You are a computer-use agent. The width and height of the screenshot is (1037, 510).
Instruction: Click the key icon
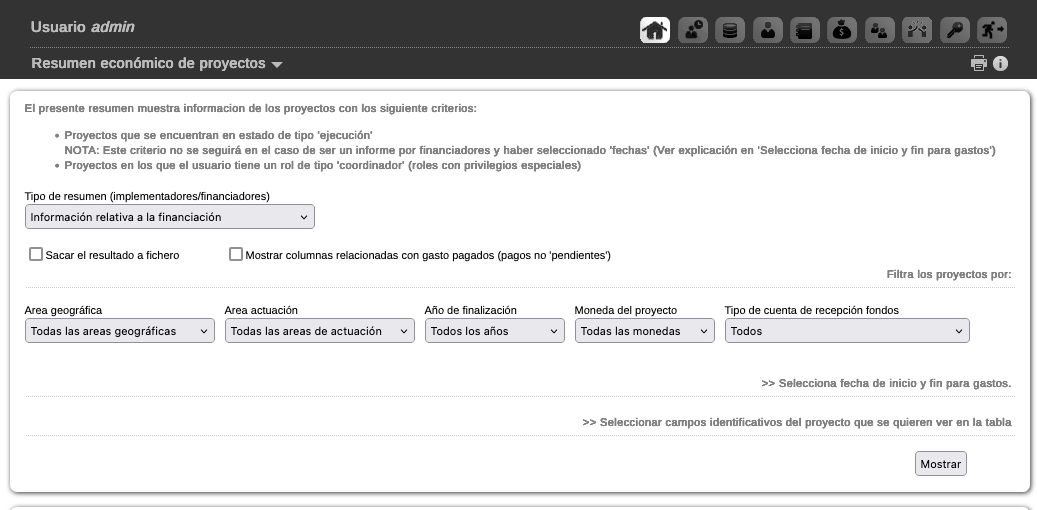point(954,30)
